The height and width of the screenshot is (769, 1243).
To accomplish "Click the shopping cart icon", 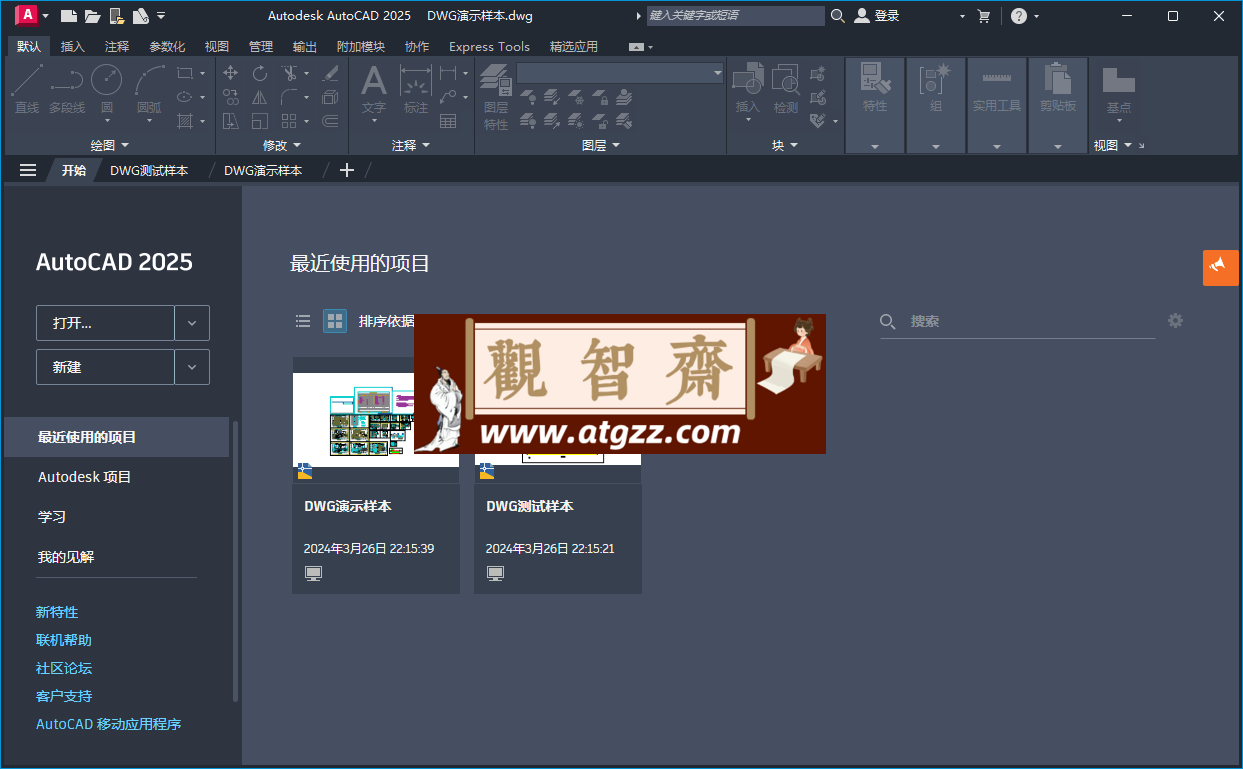I will pos(984,16).
